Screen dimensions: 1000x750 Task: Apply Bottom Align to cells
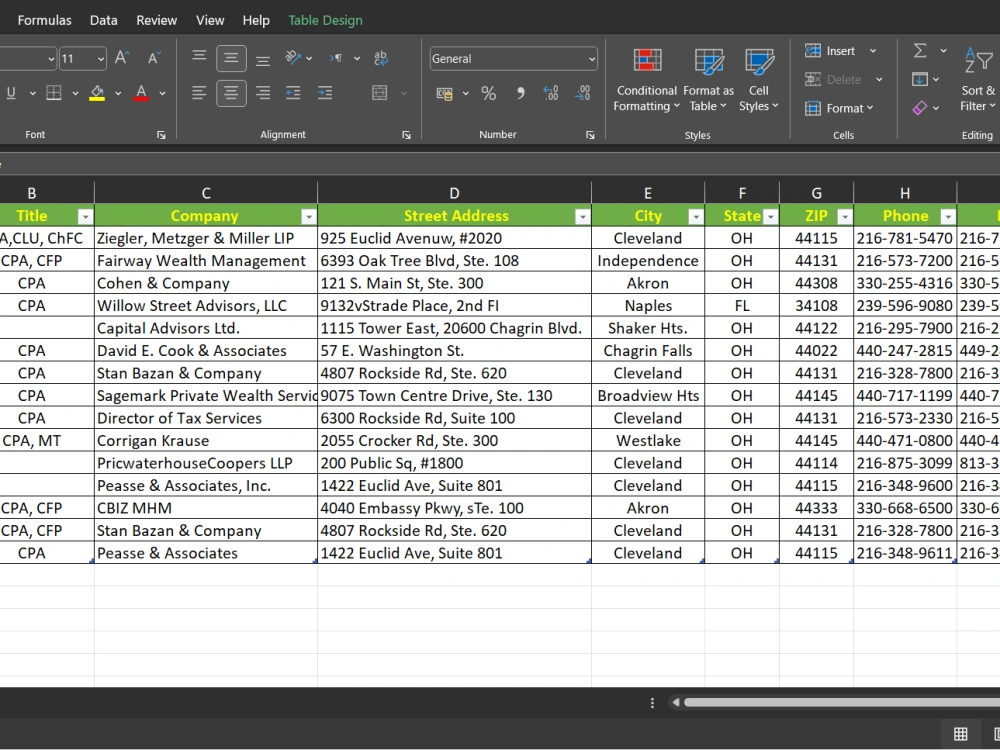(x=263, y=59)
